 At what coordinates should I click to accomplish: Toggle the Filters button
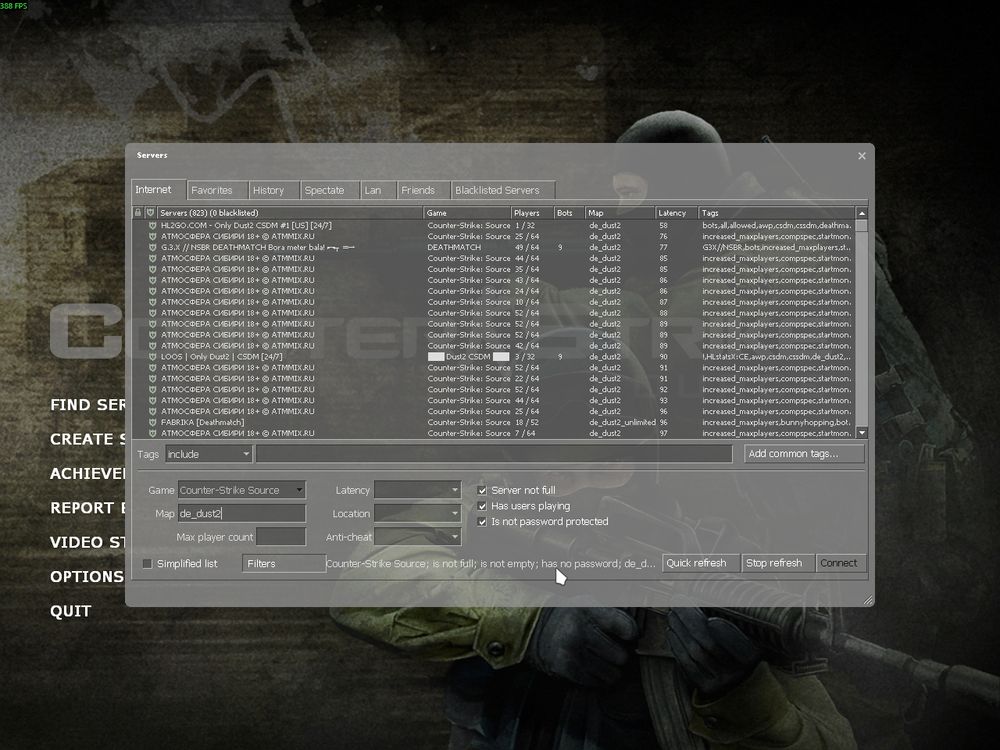pos(284,564)
